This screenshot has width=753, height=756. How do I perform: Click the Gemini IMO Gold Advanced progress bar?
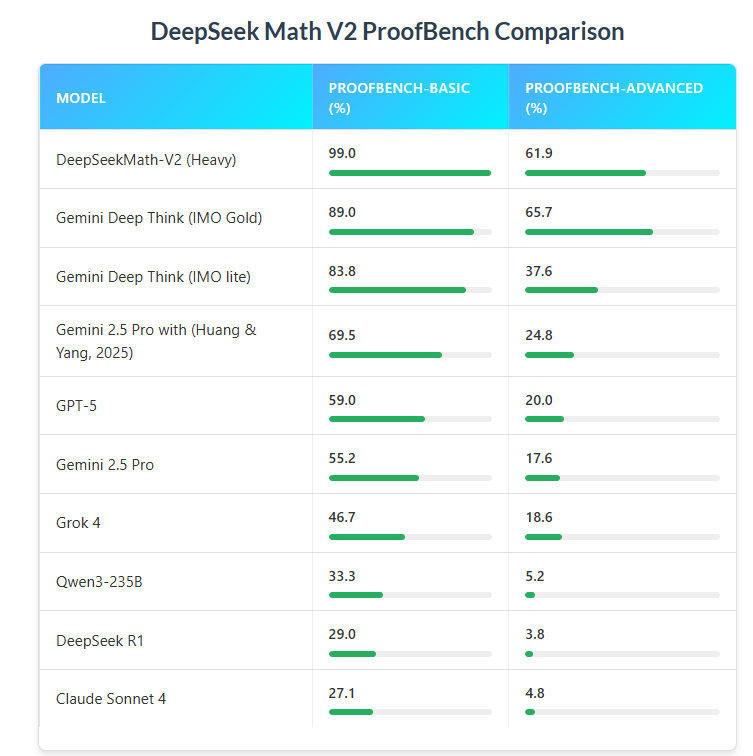(621, 232)
